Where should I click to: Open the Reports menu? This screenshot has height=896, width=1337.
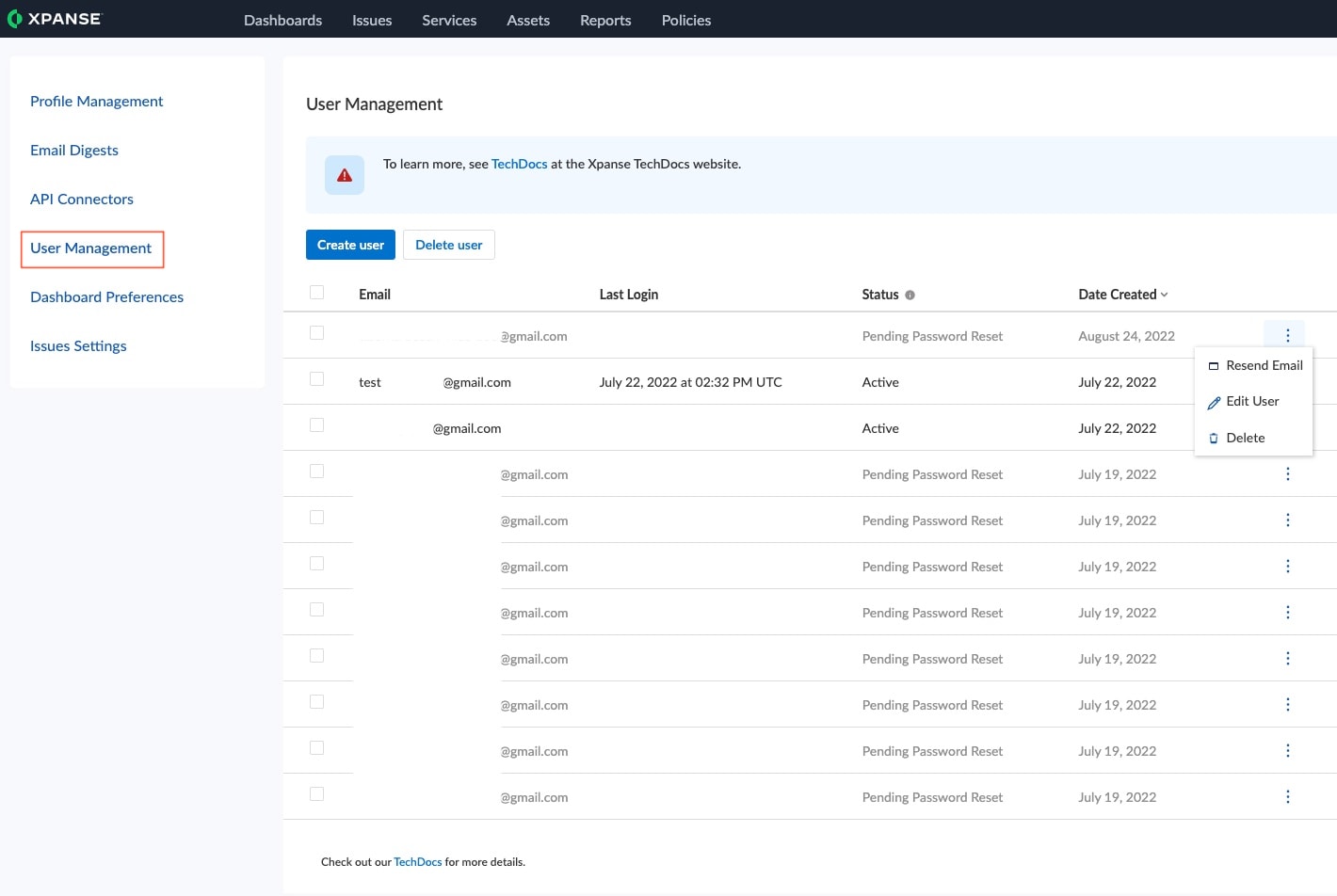click(605, 20)
